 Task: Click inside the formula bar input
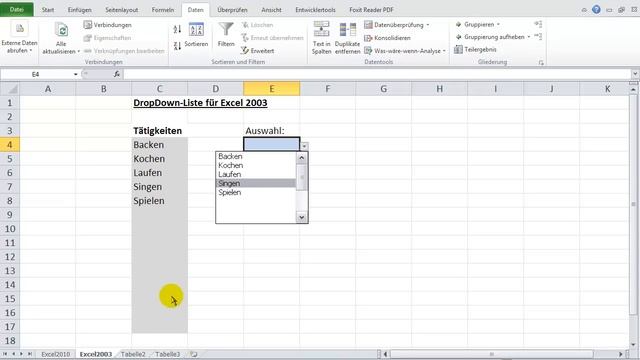[x=377, y=74]
